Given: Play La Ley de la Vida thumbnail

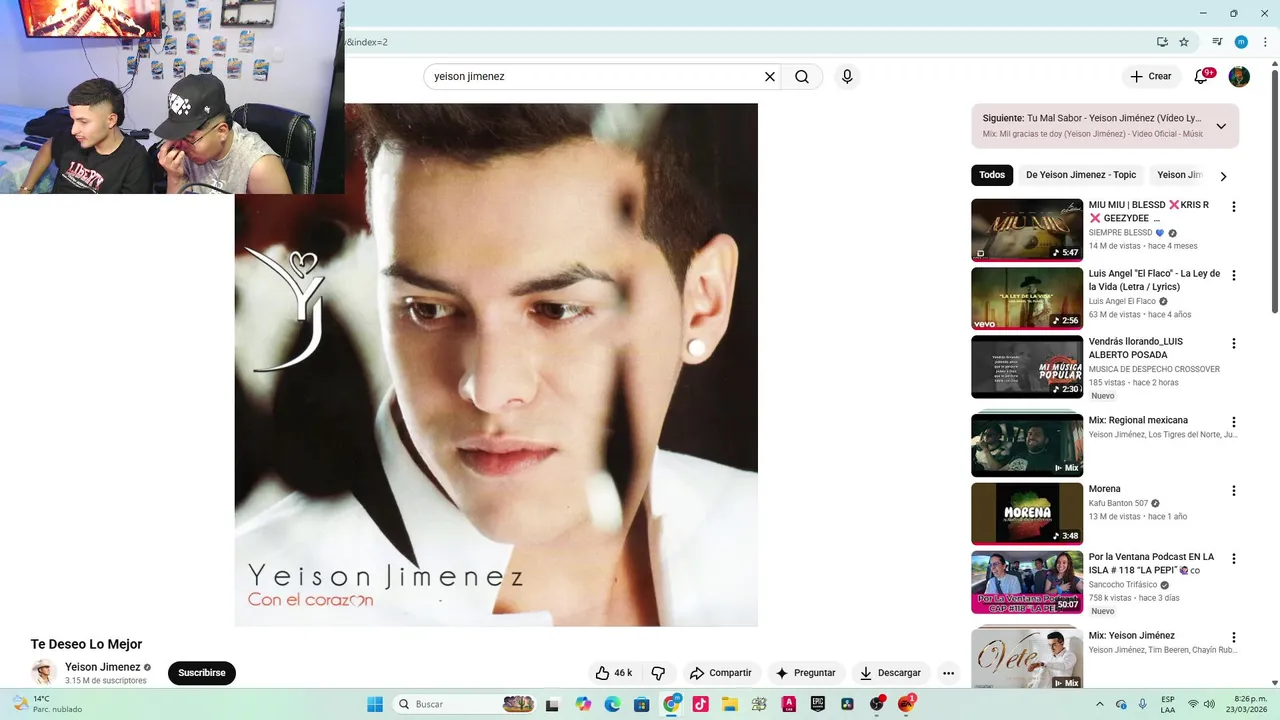Looking at the screenshot, I should (x=1027, y=298).
